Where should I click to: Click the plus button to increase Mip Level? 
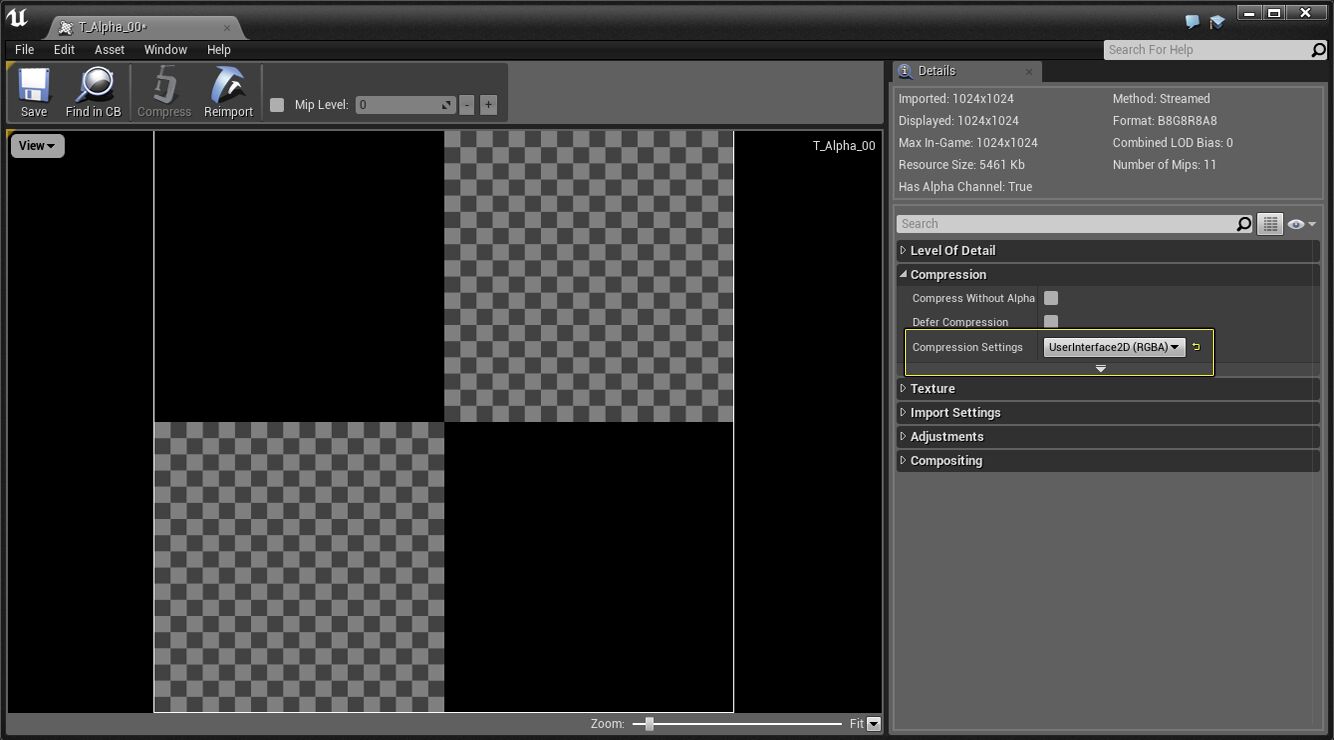point(488,104)
